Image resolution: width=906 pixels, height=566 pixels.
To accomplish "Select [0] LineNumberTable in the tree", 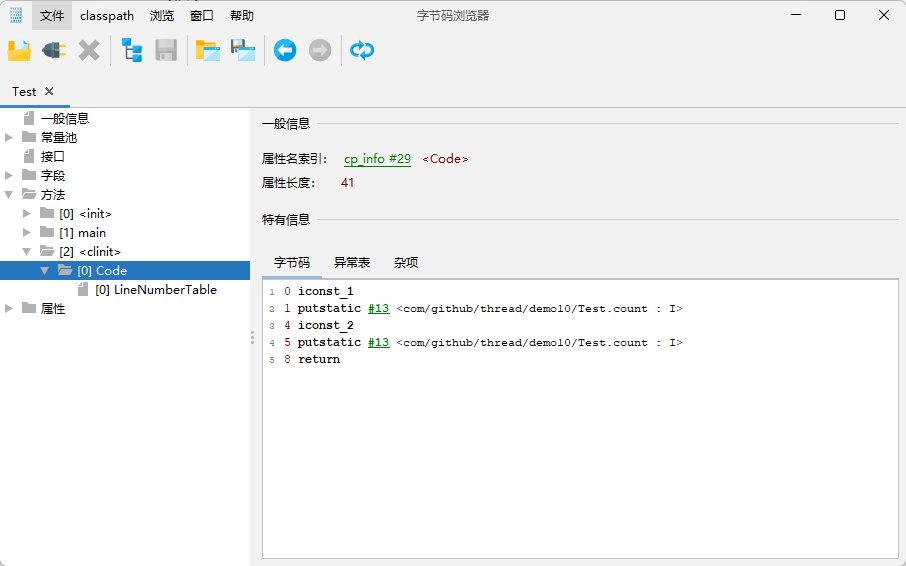I will pos(155,290).
